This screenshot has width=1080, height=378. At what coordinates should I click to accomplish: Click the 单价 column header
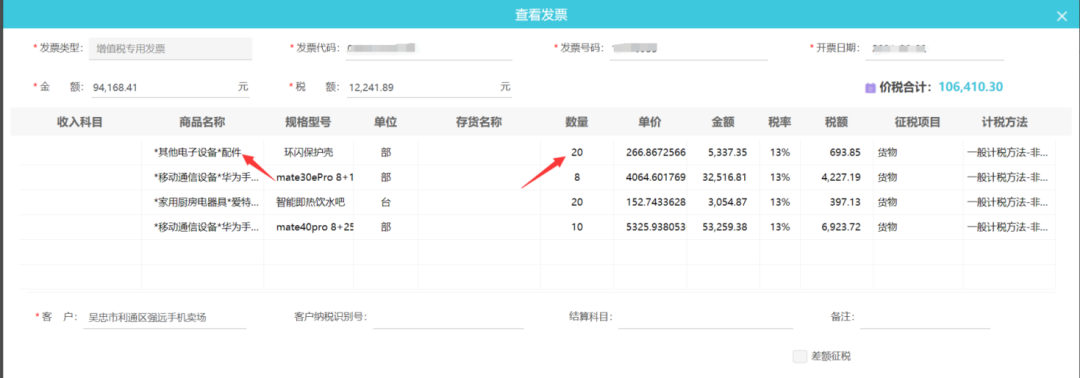(650, 123)
